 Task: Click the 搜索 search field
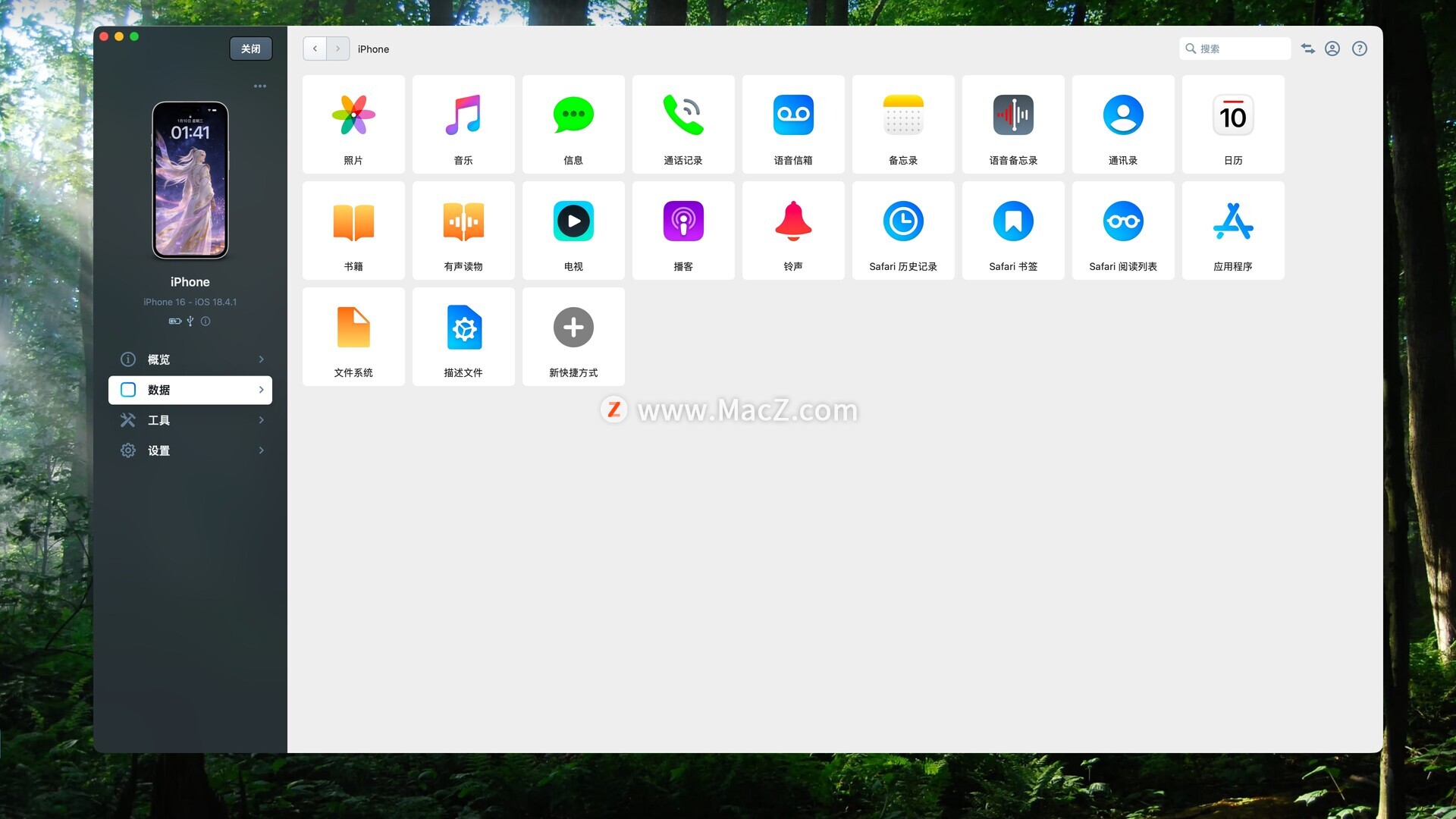[x=1235, y=49]
